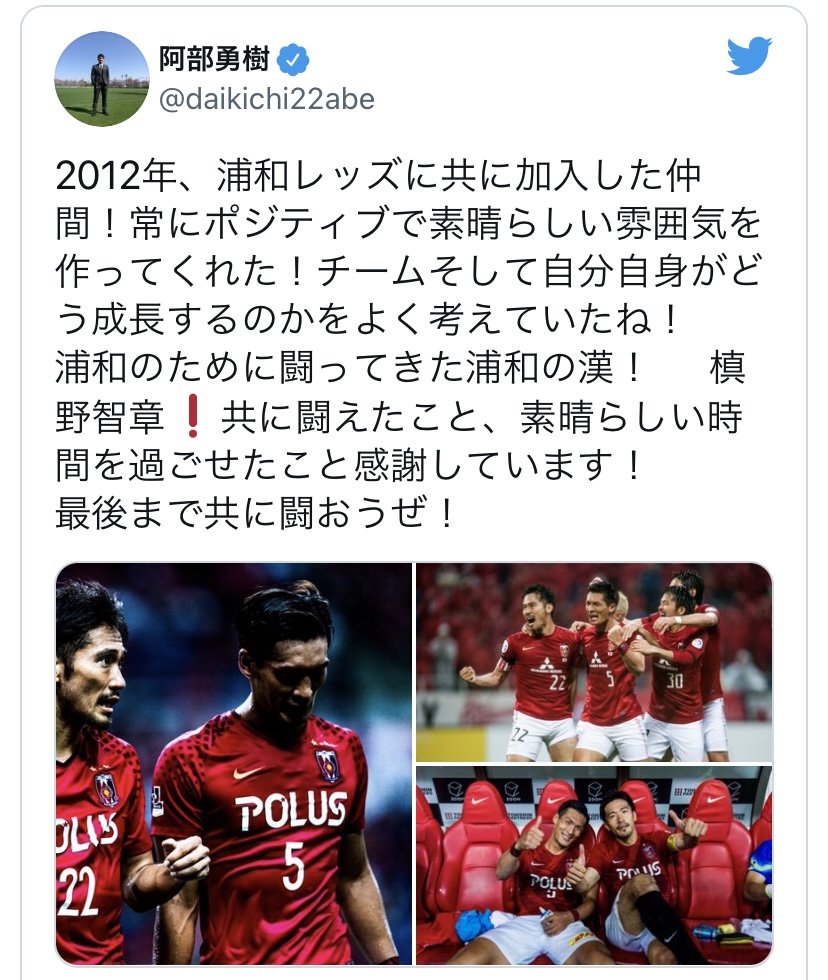Click the tweet line starting 2012年
Screen dimensions: 828x980
(x=378, y=176)
